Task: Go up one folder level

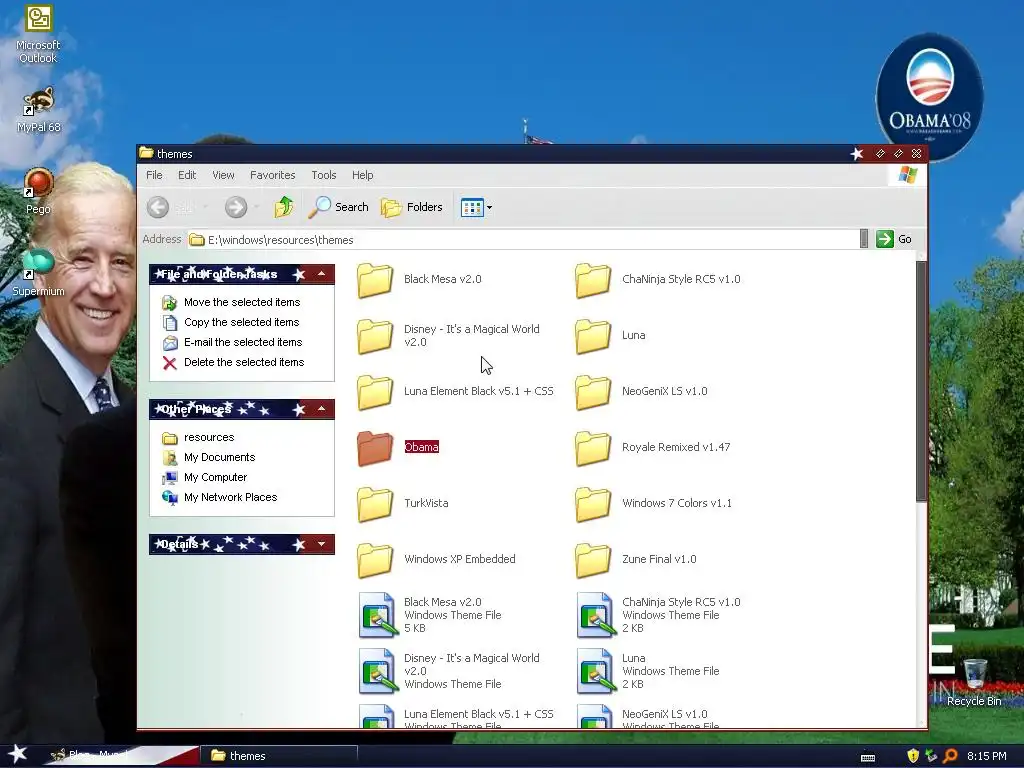Action: pos(283,207)
